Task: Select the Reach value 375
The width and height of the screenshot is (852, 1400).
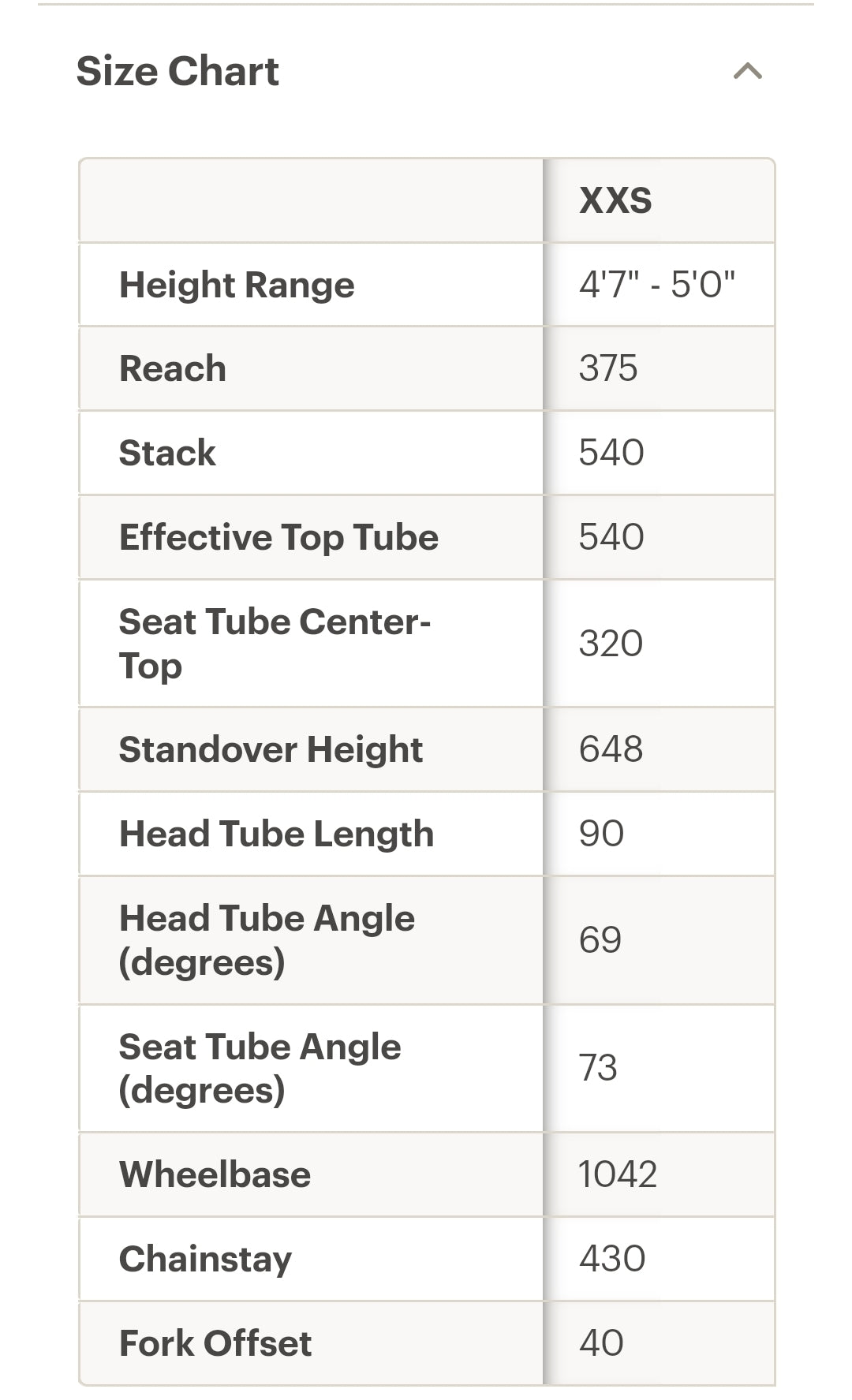Action: click(607, 368)
